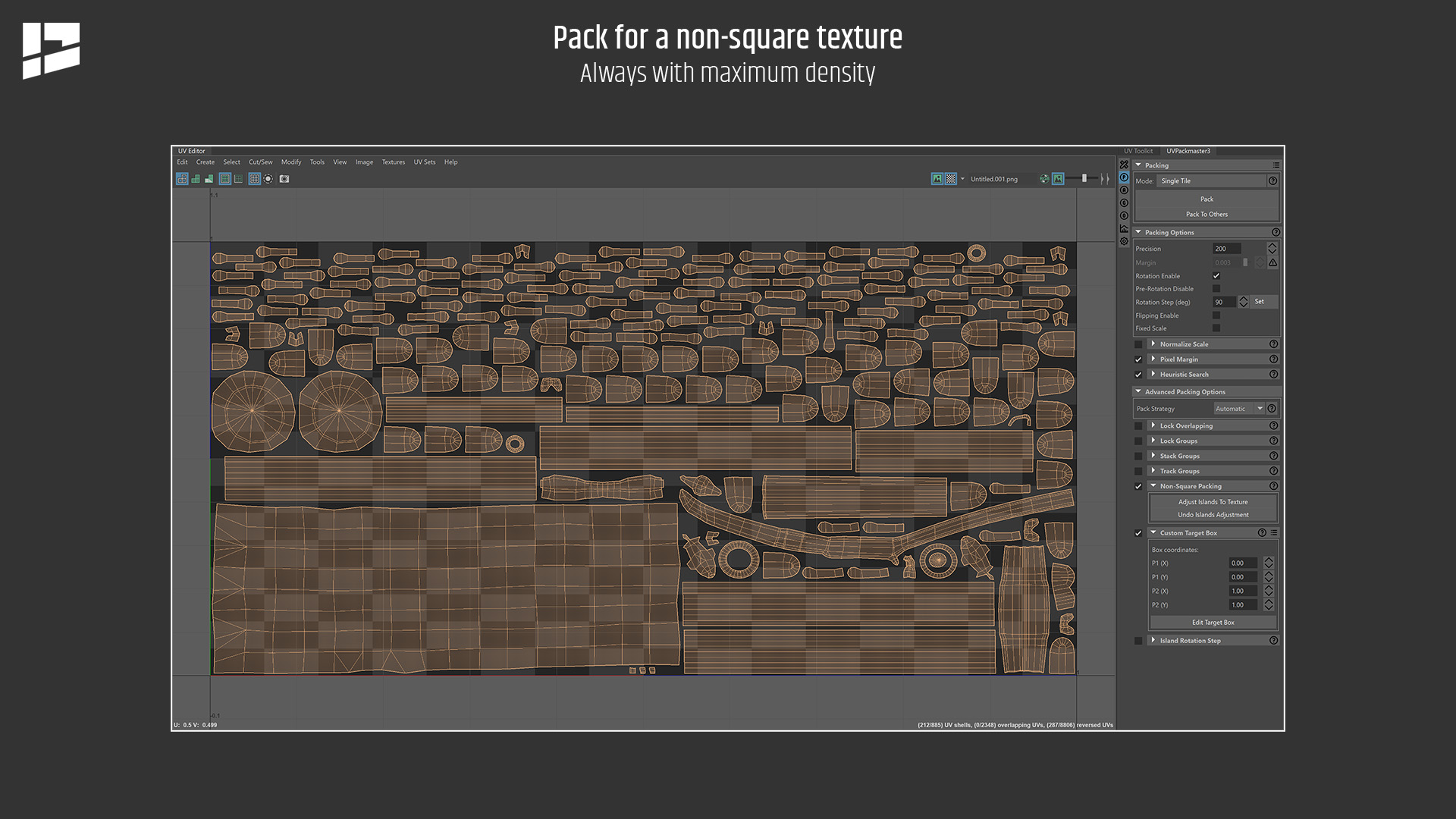Enable the Flipping Enable checkbox
The height and width of the screenshot is (819, 1456).
(1216, 315)
